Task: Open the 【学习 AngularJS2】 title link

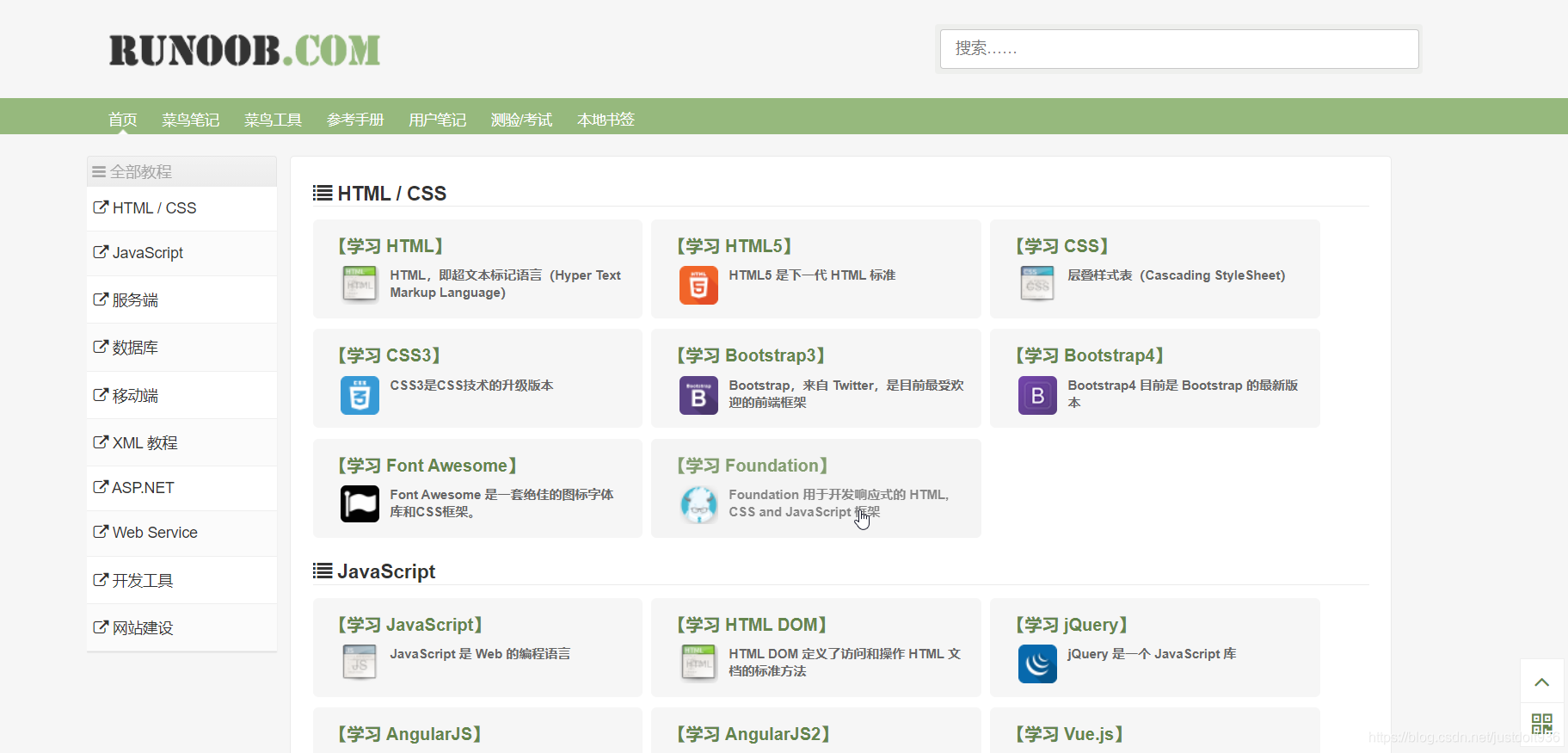Action: tap(753, 734)
